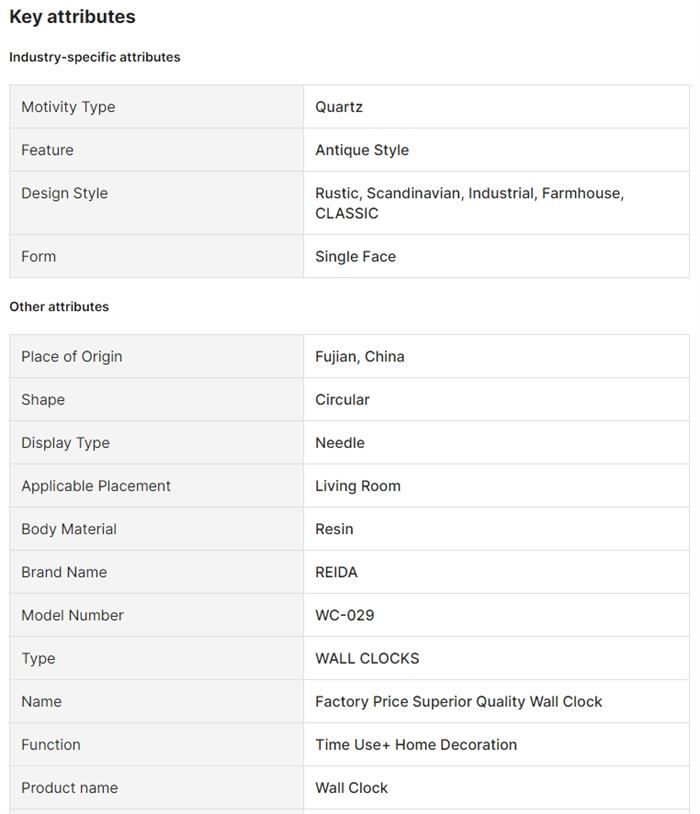The height and width of the screenshot is (814, 700).
Task: Select the "Product name" attribute label
Action: coord(69,787)
